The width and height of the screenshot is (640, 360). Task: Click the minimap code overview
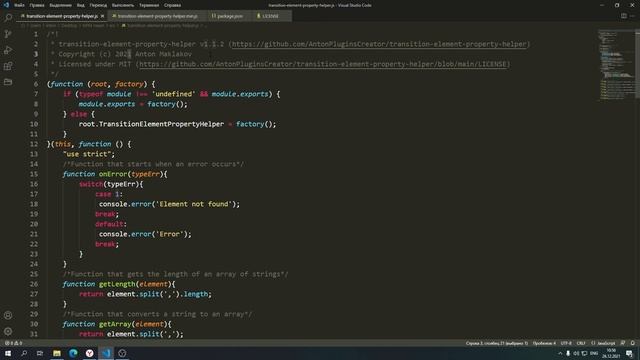tap(616, 64)
